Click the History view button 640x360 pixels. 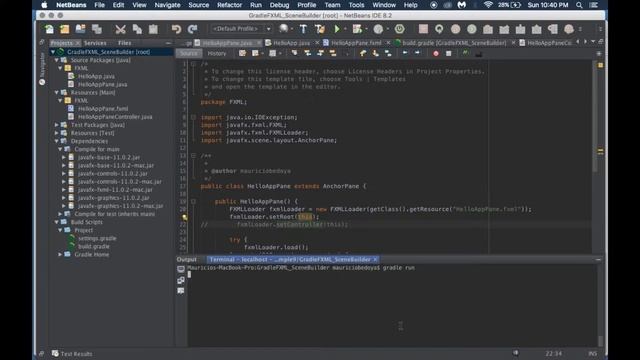pos(217,53)
